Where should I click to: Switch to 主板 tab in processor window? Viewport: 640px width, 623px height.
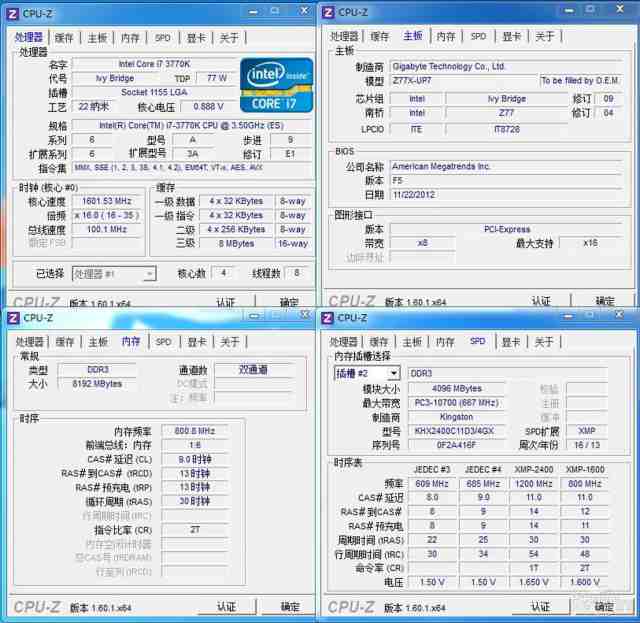tap(97, 38)
